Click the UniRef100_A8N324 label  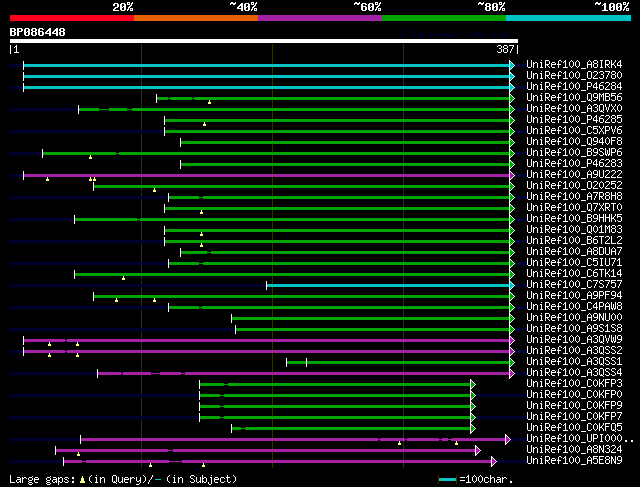coord(574,450)
